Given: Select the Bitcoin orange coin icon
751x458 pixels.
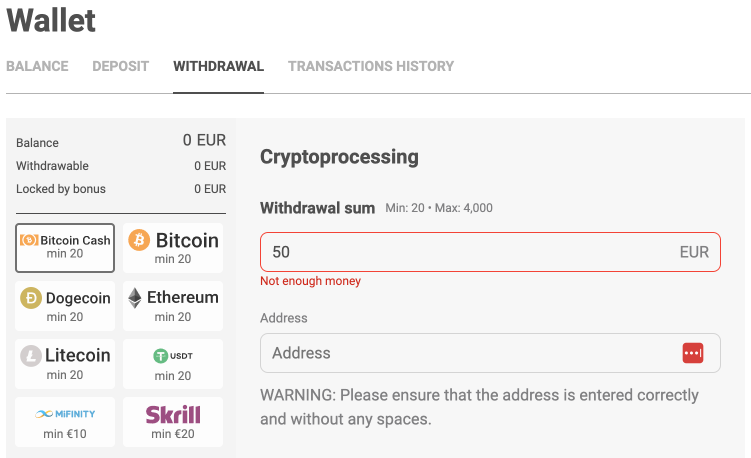Looking at the screenshot, I should pyautogui.click(x=138, y=240).
